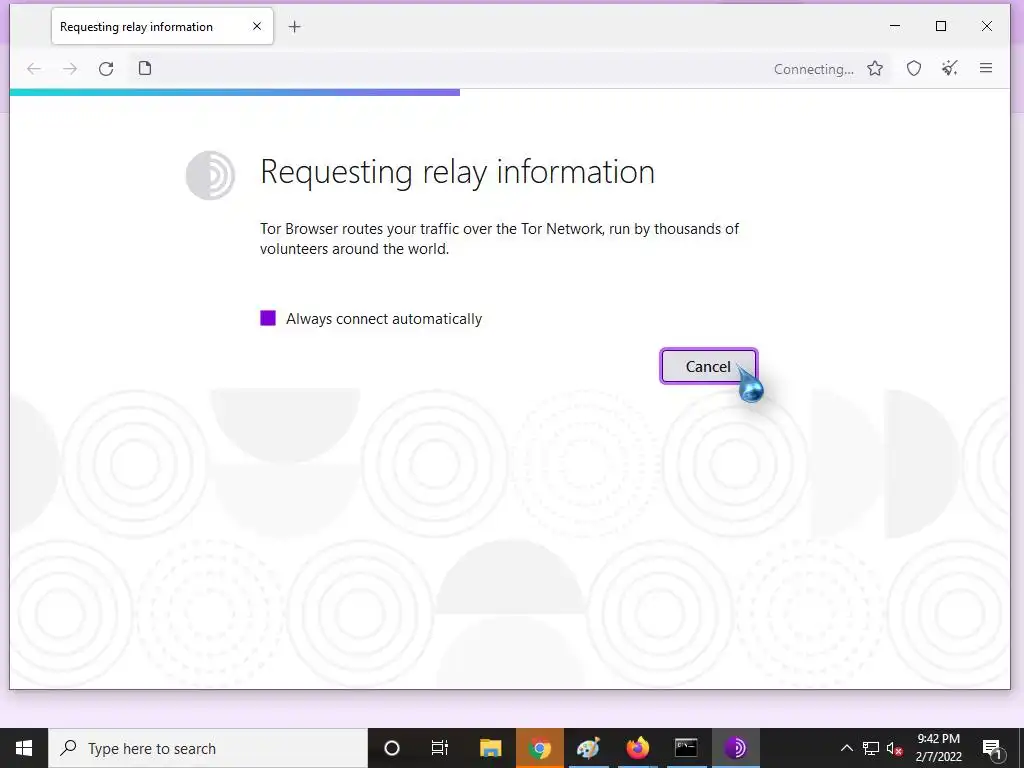Maximize the Tor Browser window
This screenshot has height=768, width=1024.
[x=941, y=26]
